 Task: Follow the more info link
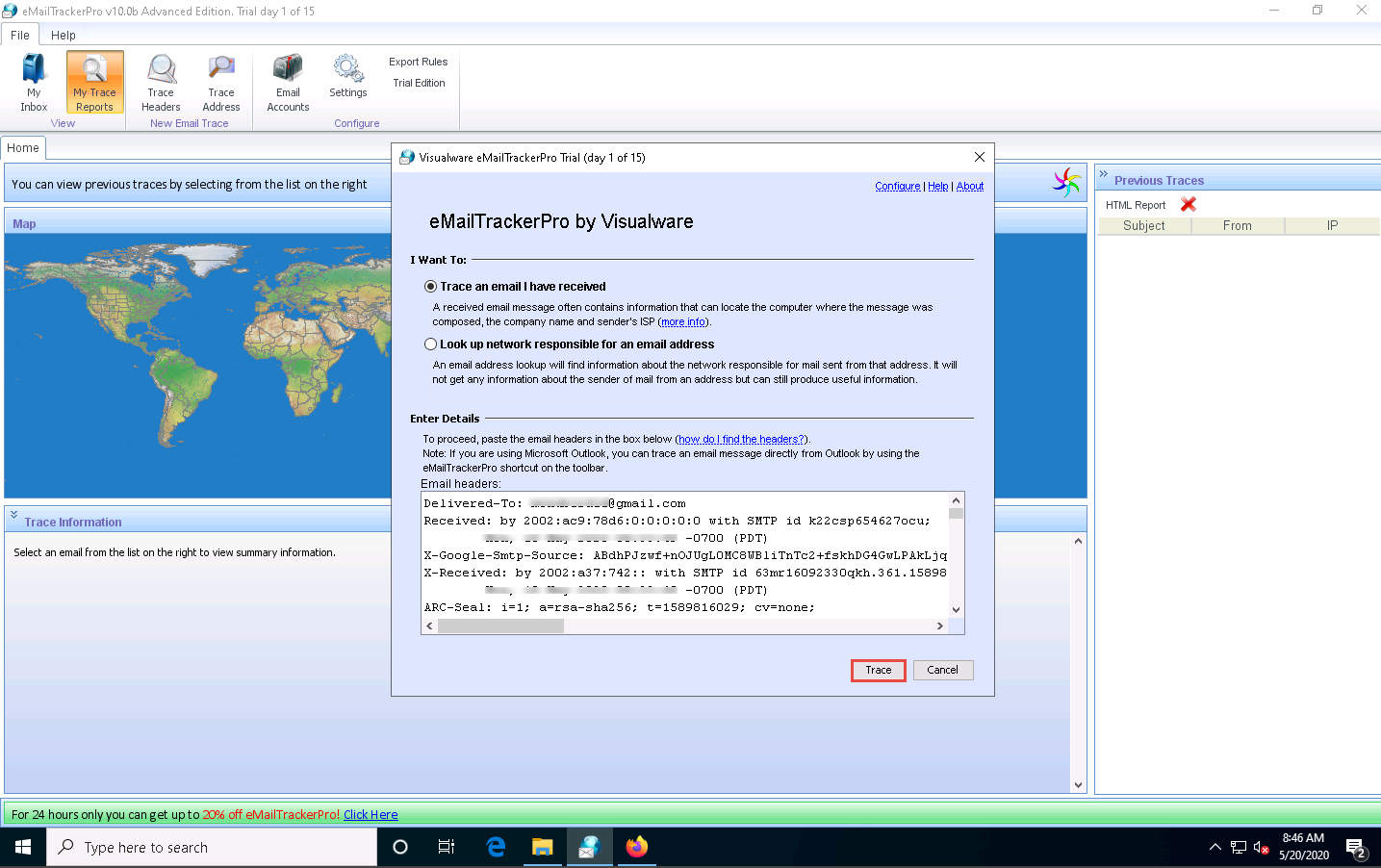point(683,322)
